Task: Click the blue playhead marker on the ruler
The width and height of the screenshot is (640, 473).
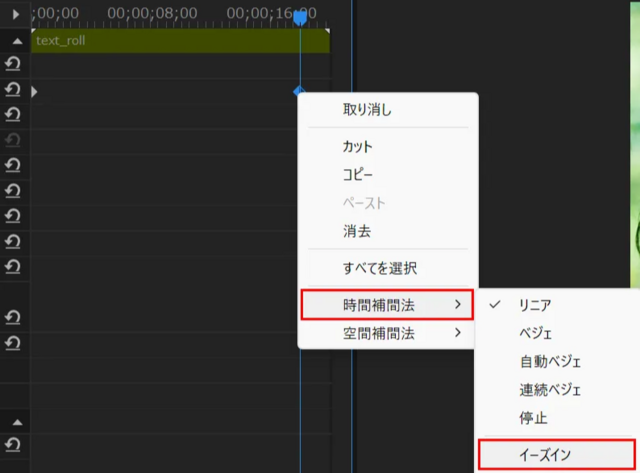Action: tap(300, 18)
